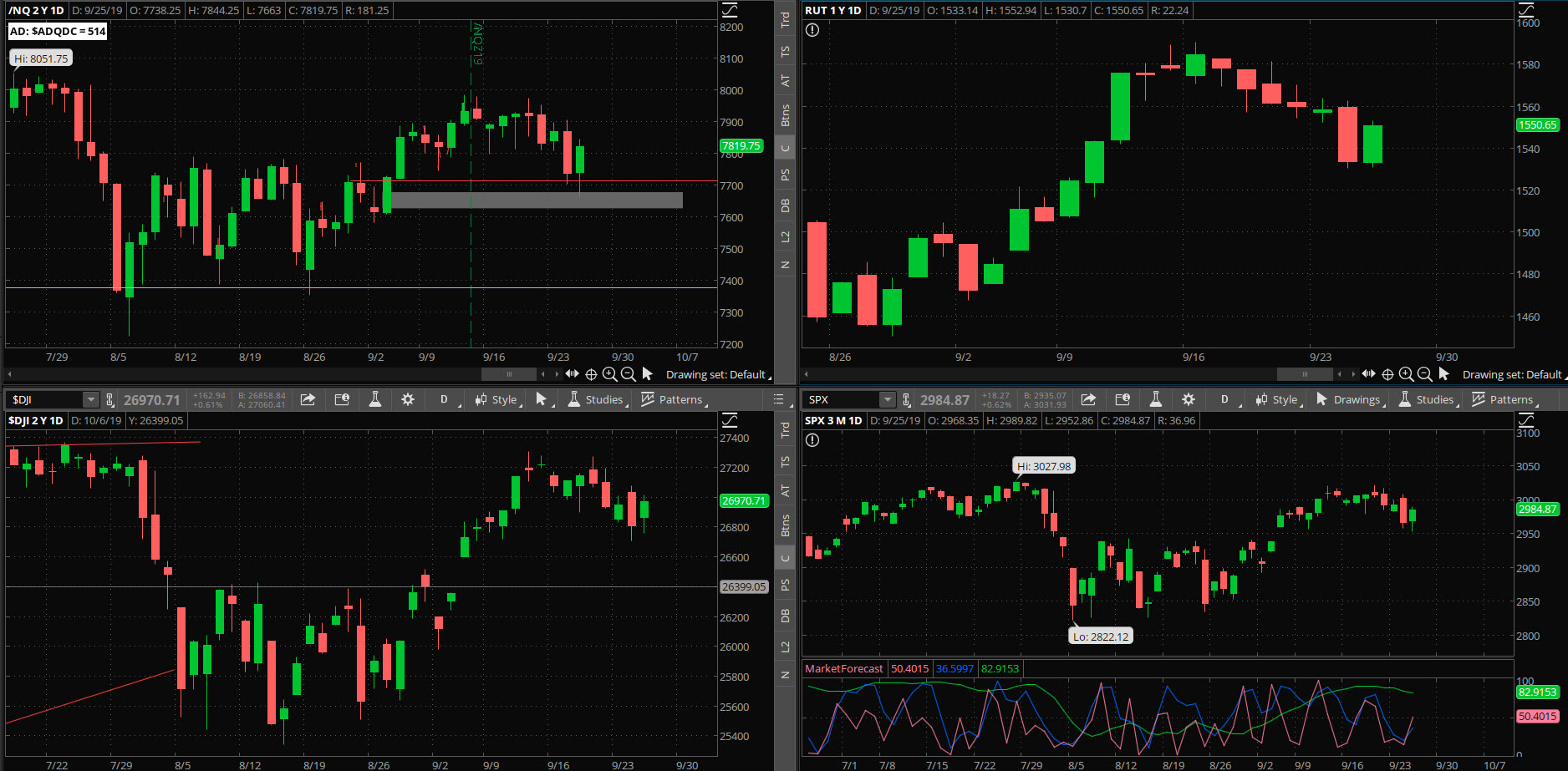Open list menu icon at $DJI toolbar end
The height and width of the screenshot is (771, 1568).
778,399
